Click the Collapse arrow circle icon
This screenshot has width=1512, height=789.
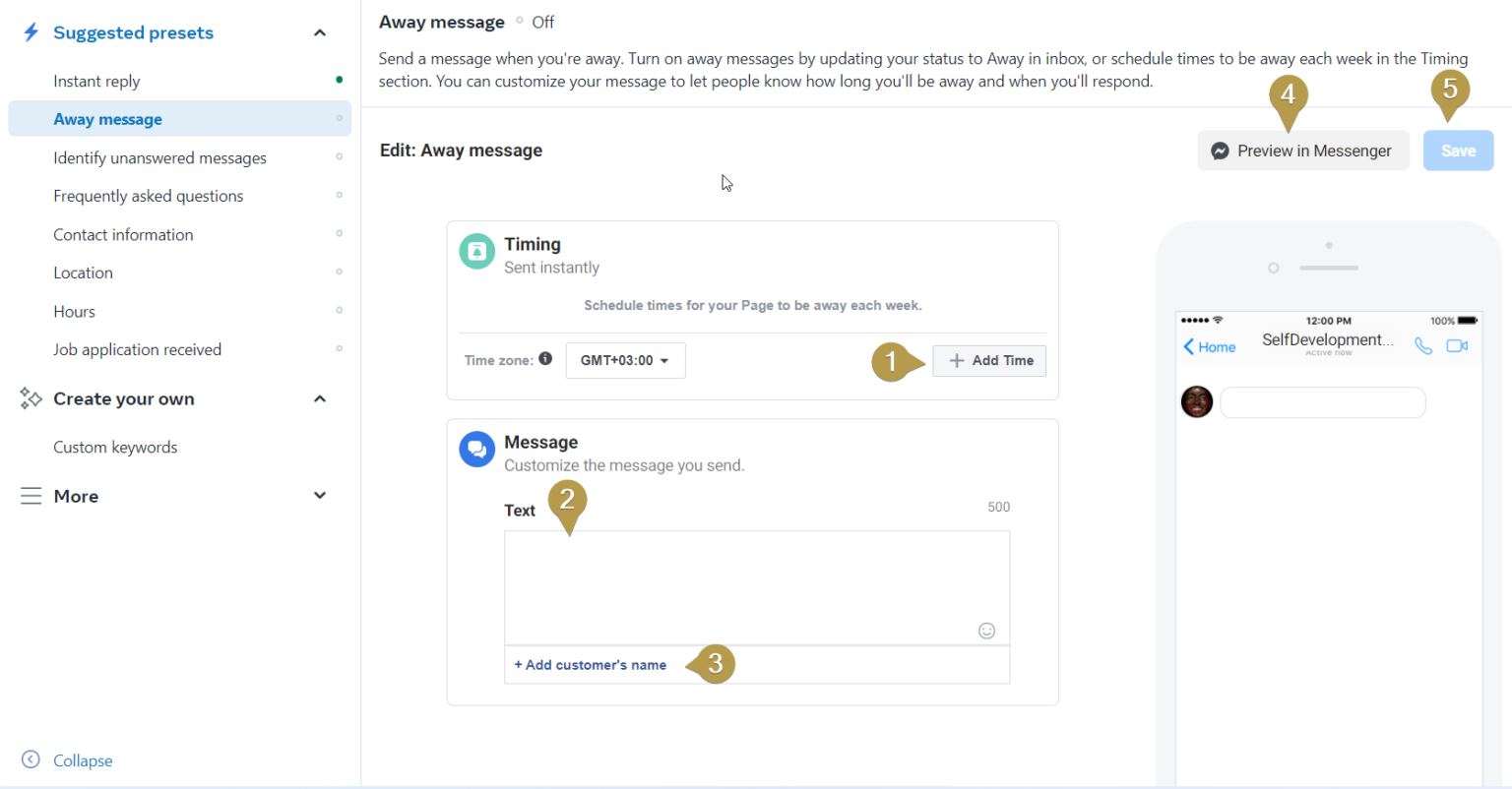click(x=31, y=759)
